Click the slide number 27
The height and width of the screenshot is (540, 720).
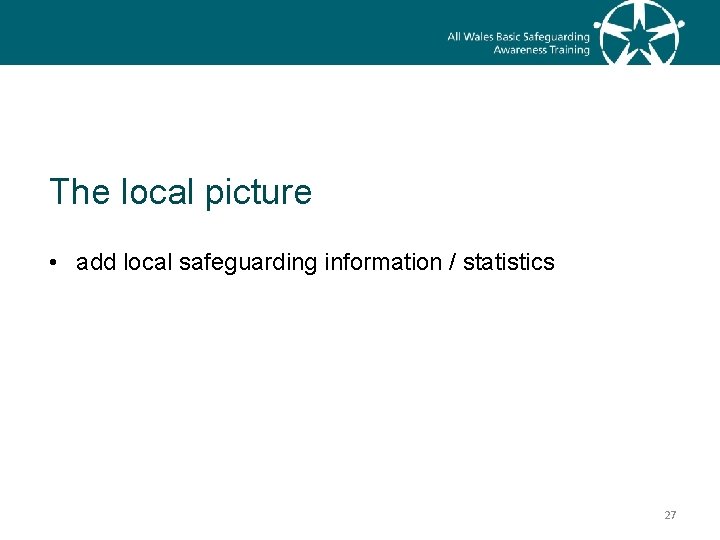point(670,515)
